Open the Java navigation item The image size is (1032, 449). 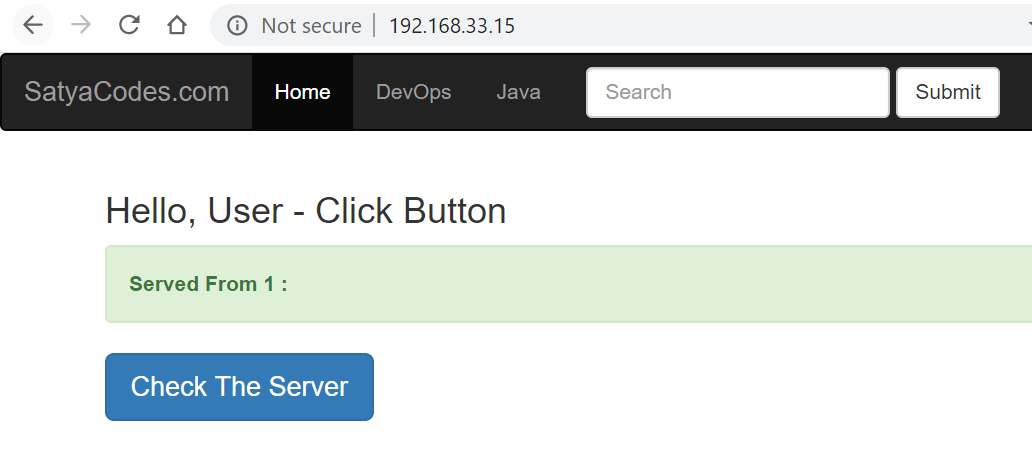pos(518,92)
